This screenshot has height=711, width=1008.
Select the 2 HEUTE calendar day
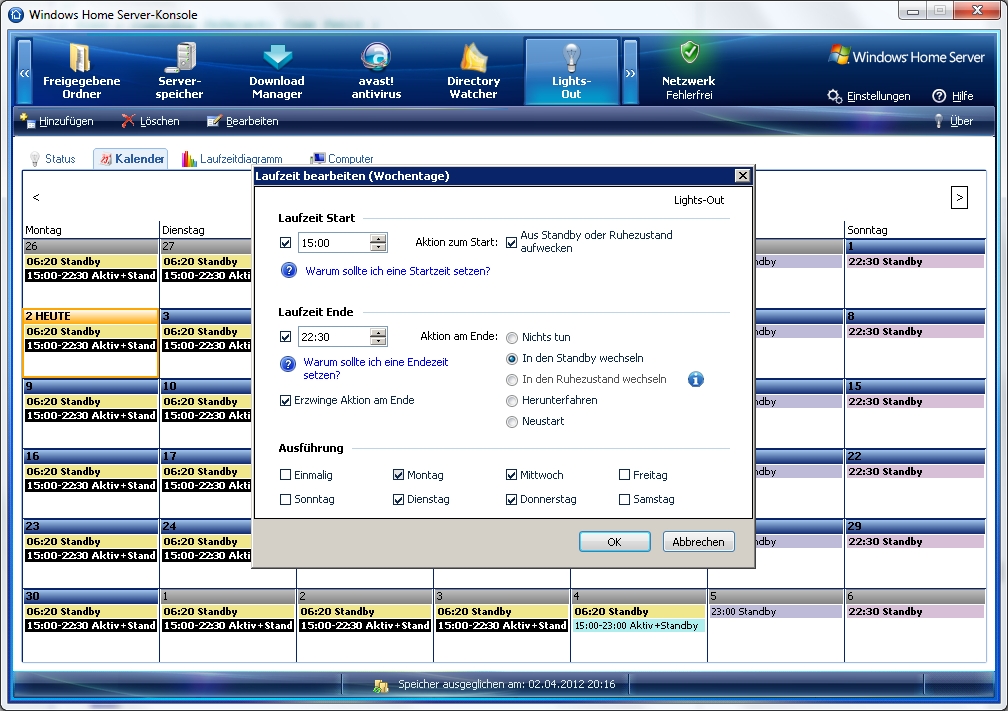click(x=91, y=343)
